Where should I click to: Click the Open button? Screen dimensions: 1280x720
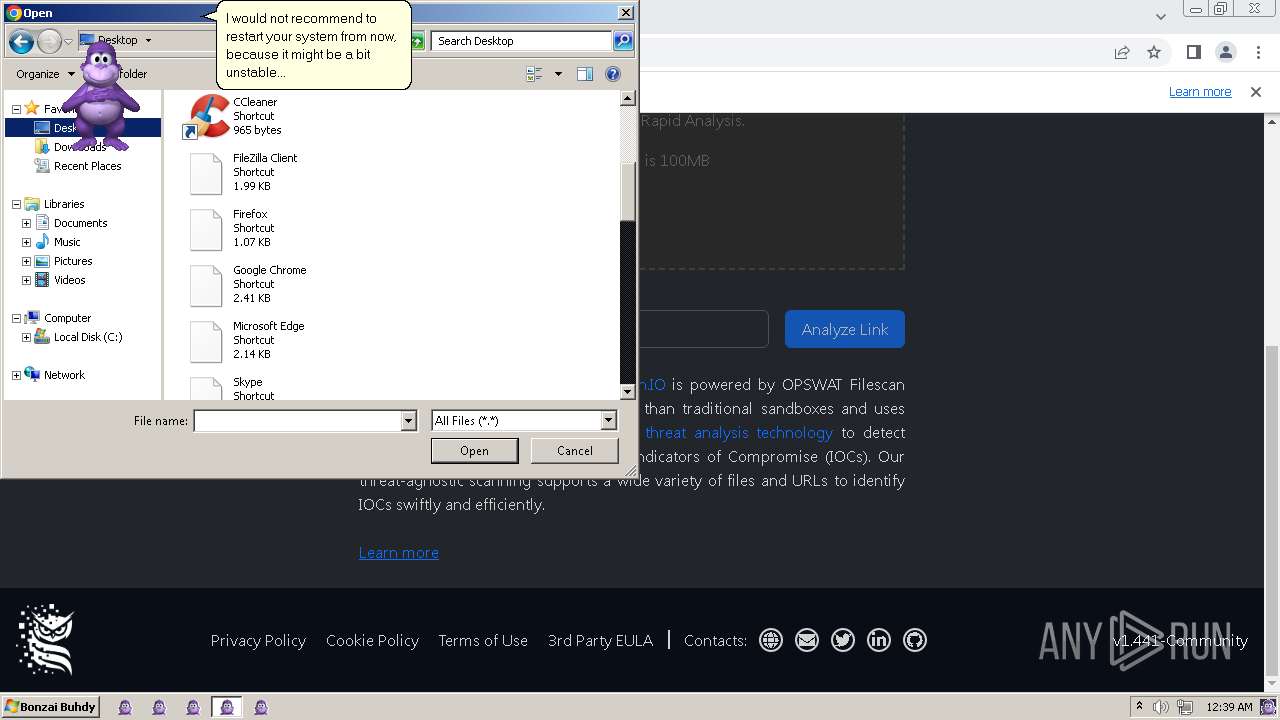click(474, 451)
